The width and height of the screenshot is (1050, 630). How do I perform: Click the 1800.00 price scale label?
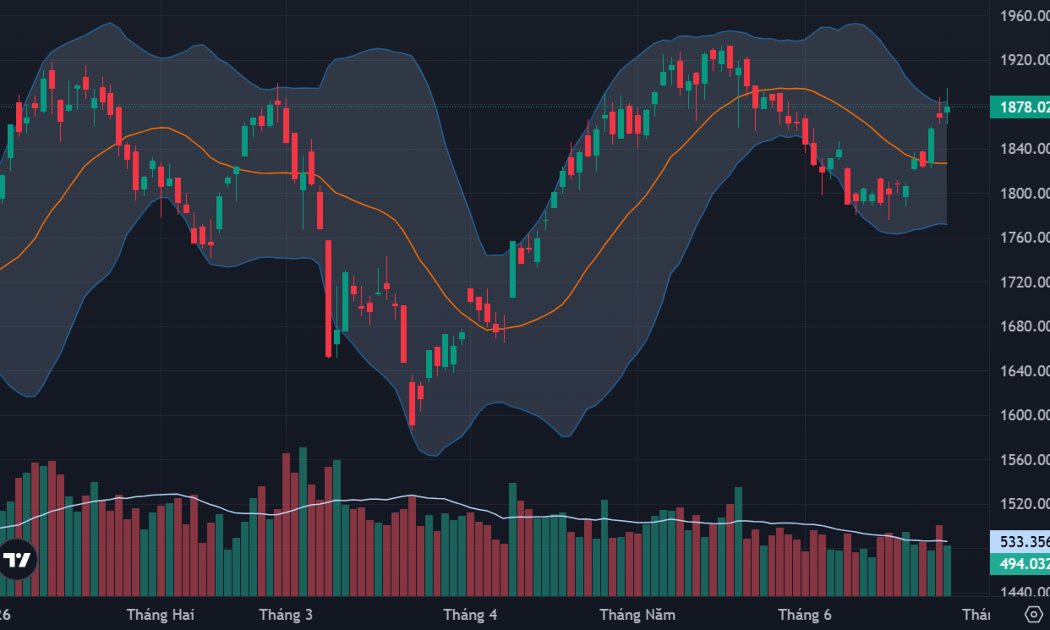(1025, 193)
